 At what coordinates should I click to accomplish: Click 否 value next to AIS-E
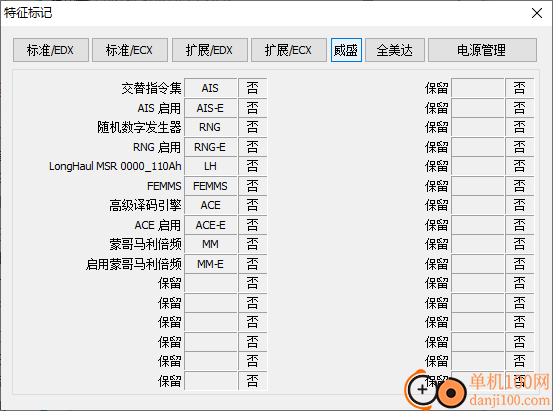[x=253, y=108]
